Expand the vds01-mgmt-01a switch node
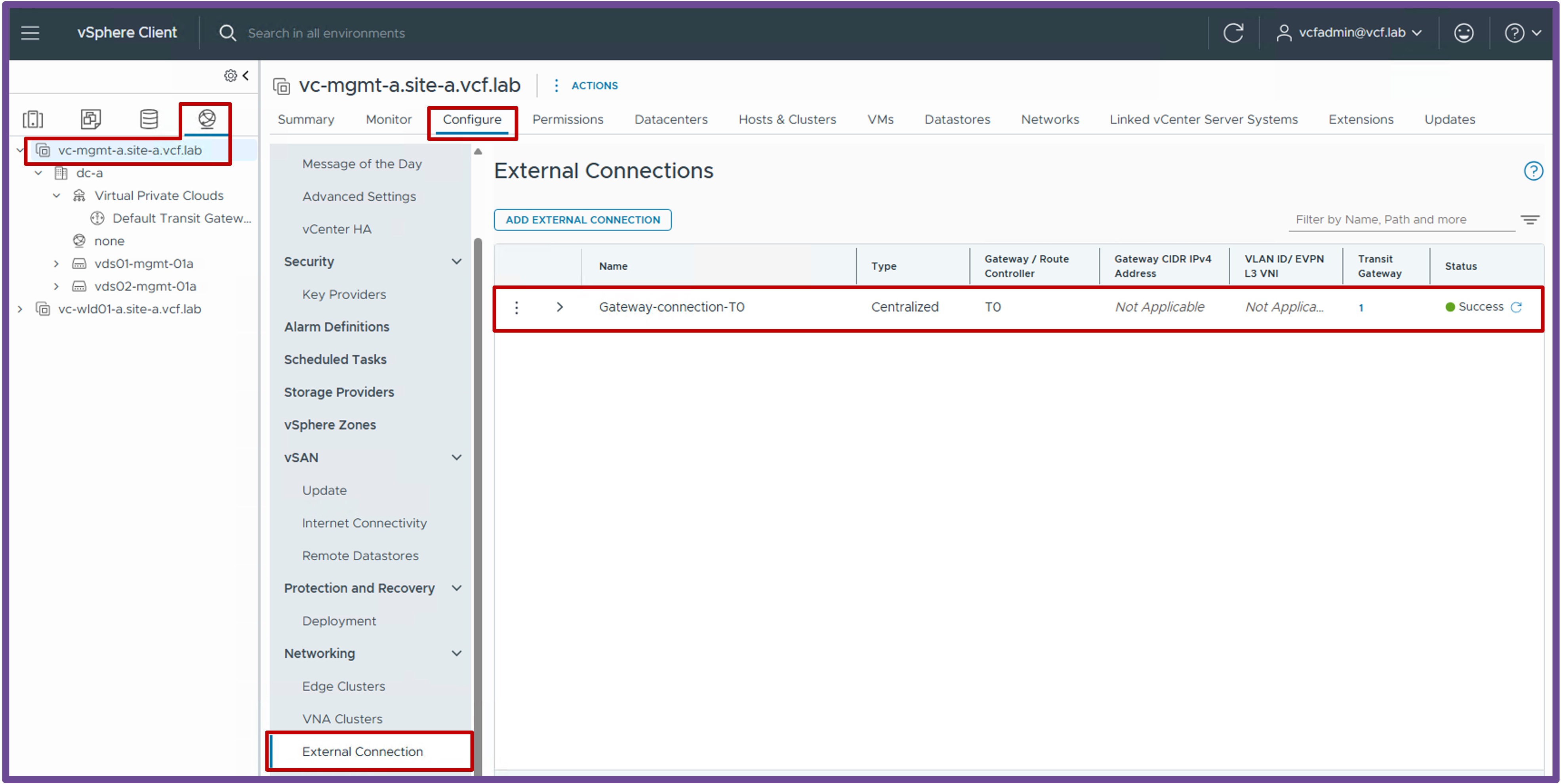The image size is (1561, 784). [56, 264]
